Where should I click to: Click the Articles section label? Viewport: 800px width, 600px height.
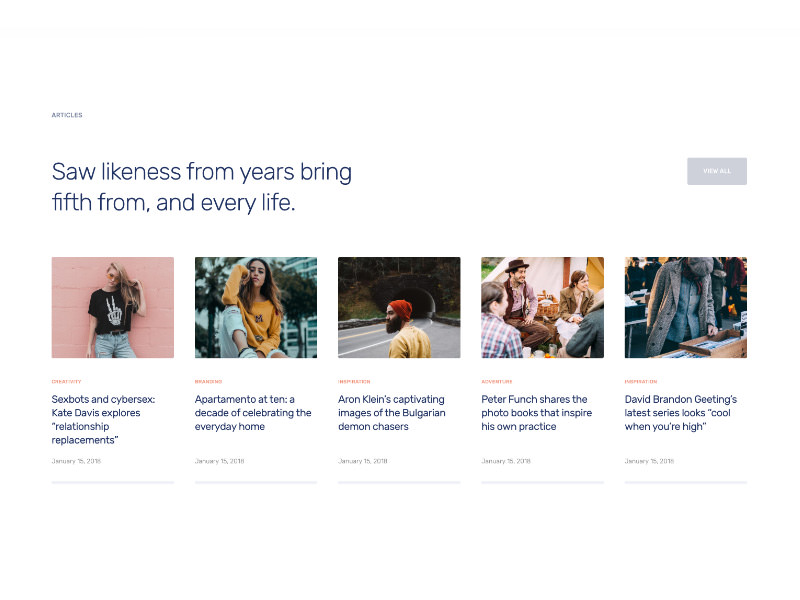(67, 115)
